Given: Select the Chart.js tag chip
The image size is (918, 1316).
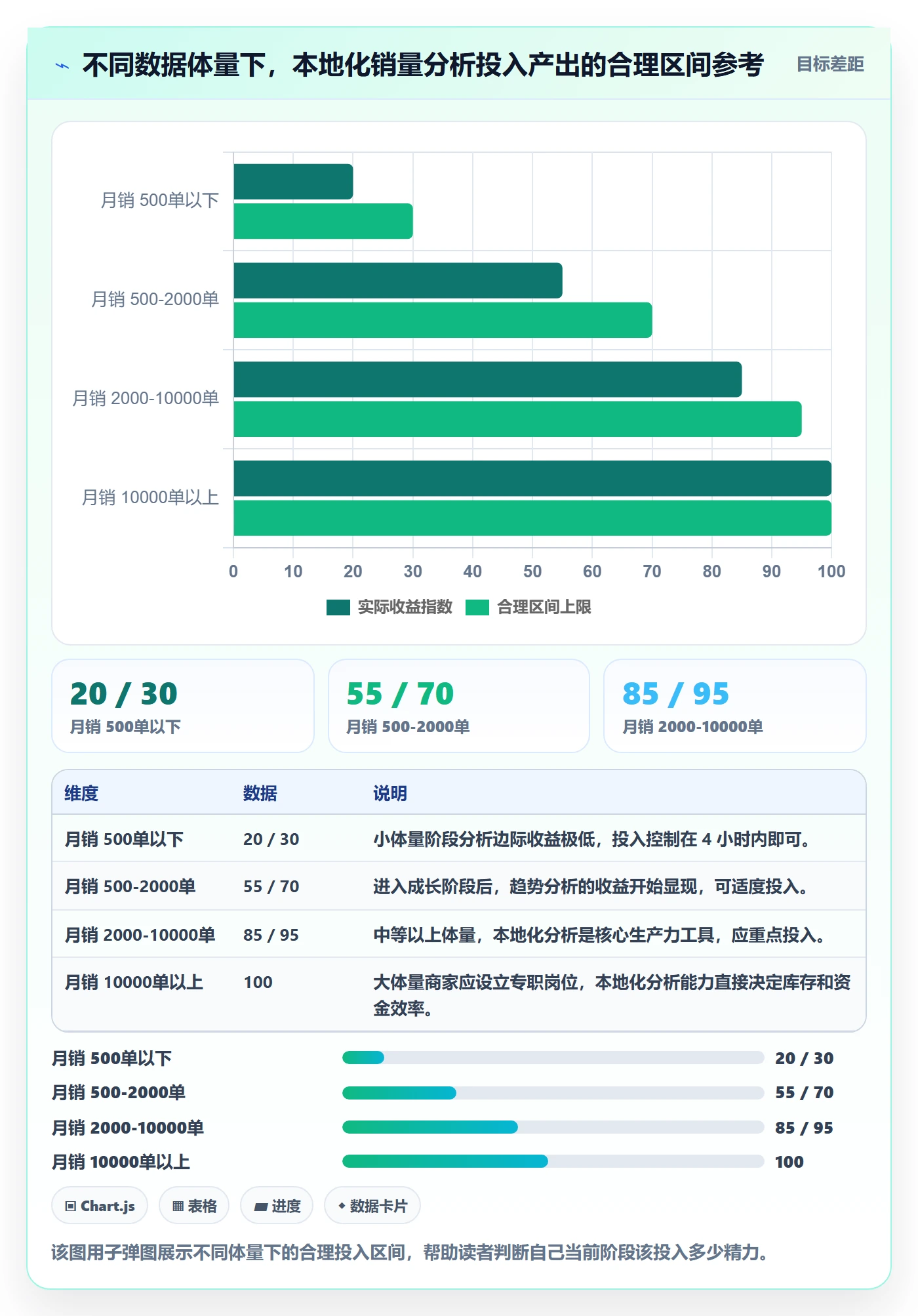Looking at the screenshot, I should [100, 1206].
